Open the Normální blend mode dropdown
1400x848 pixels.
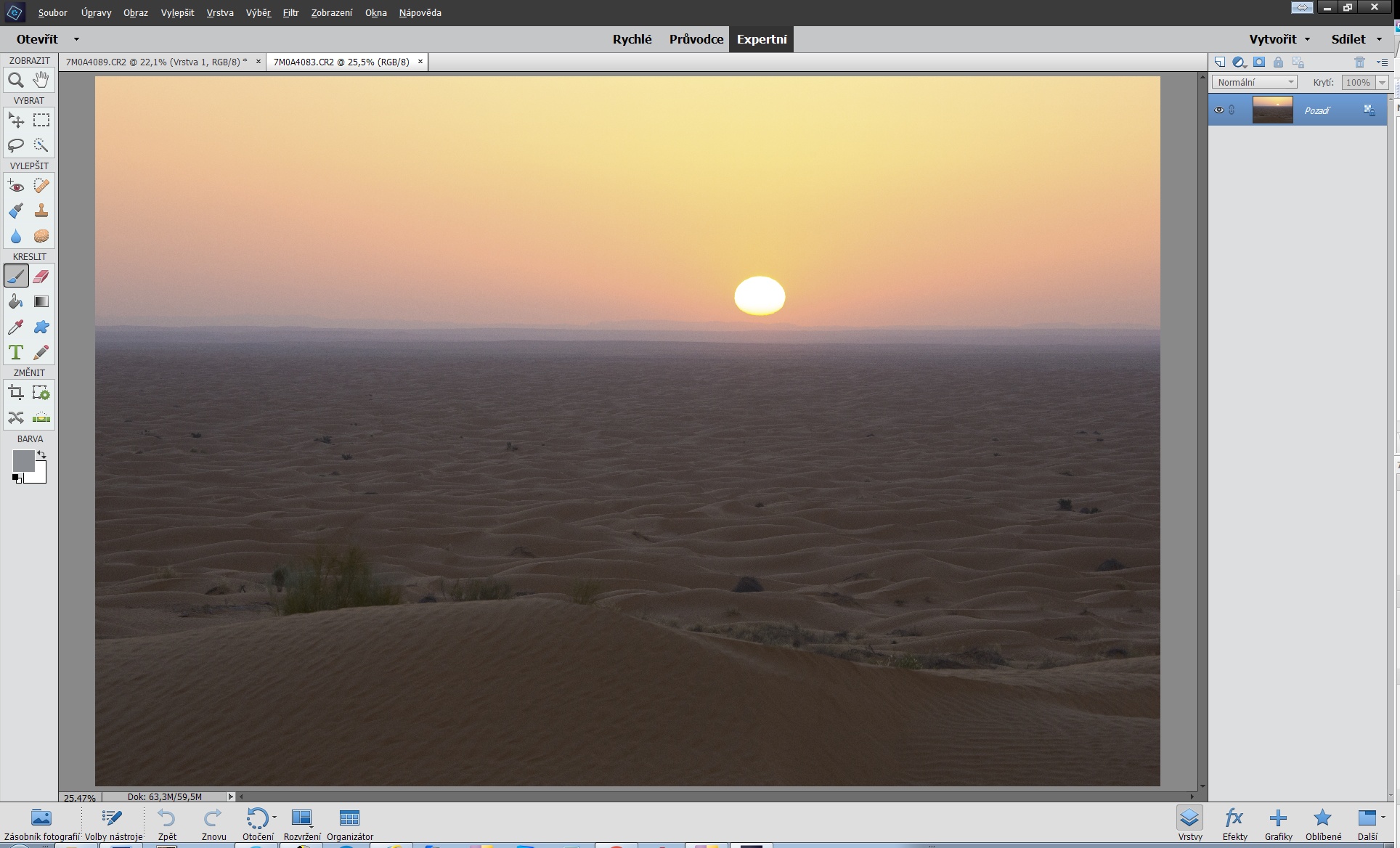click(1254, 82)
